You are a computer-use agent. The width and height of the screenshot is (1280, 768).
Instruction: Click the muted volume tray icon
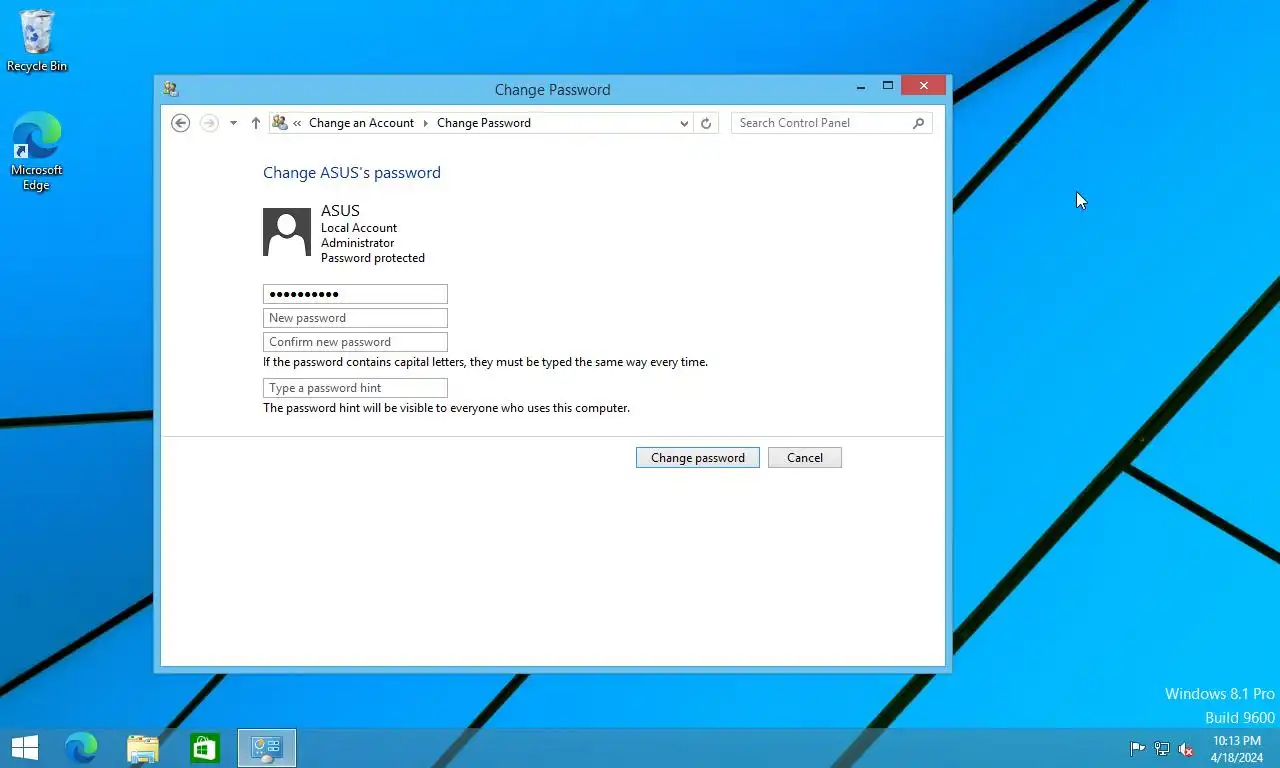click(1186, 749)
